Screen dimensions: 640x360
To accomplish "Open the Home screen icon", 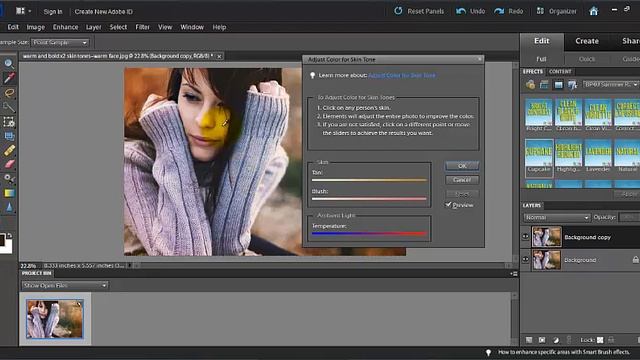I will (x=593, y=11).
